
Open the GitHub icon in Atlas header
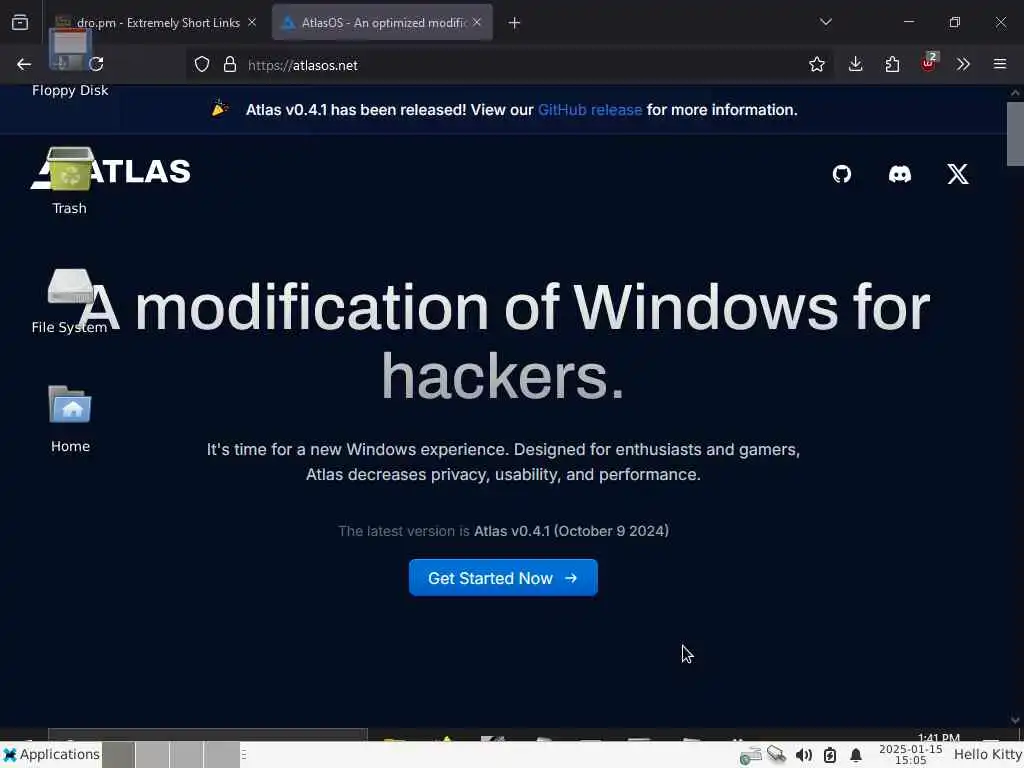tap(842, 174)
